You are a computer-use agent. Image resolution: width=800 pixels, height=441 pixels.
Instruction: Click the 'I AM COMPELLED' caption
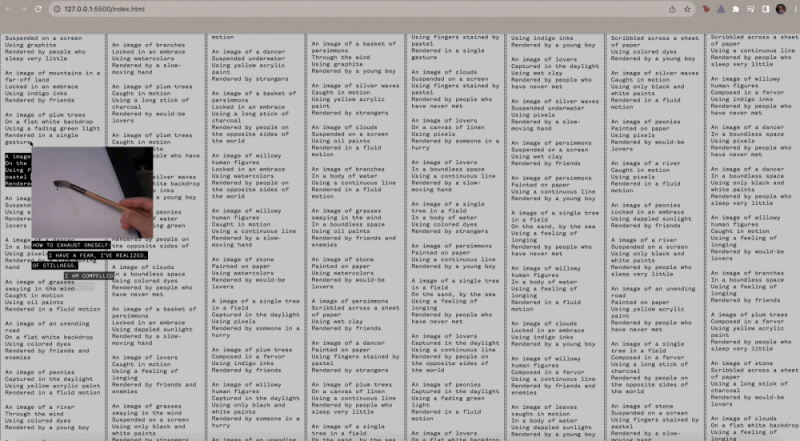point(90,276)
